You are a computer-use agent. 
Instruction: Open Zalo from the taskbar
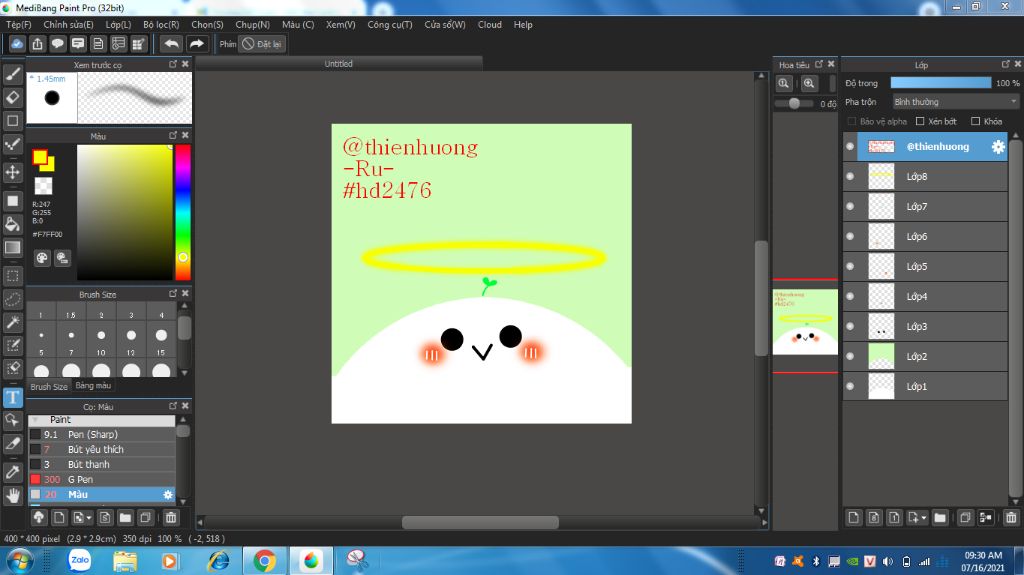[x=80, y=561]
